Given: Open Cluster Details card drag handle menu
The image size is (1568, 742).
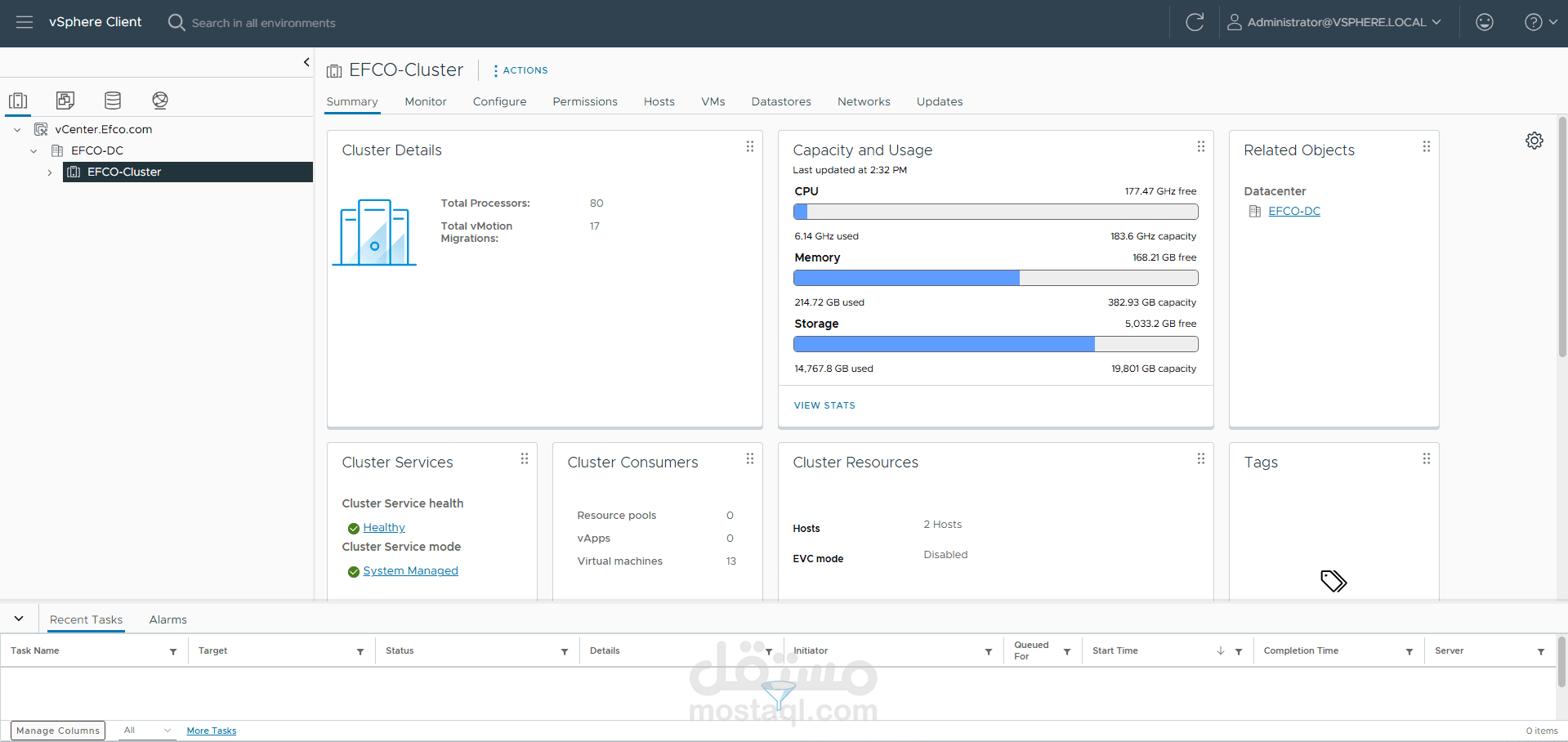Looking at the screenshot, I should (x=749, y=146).
